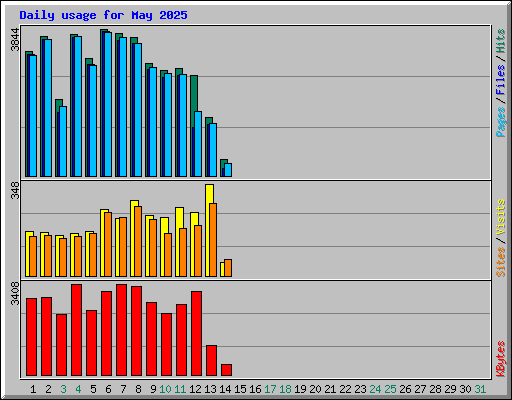The height and width of the screenshot is (400, 512).
Task: Click the day 1 red KBytes bar
Action: [x=31, y=337]
